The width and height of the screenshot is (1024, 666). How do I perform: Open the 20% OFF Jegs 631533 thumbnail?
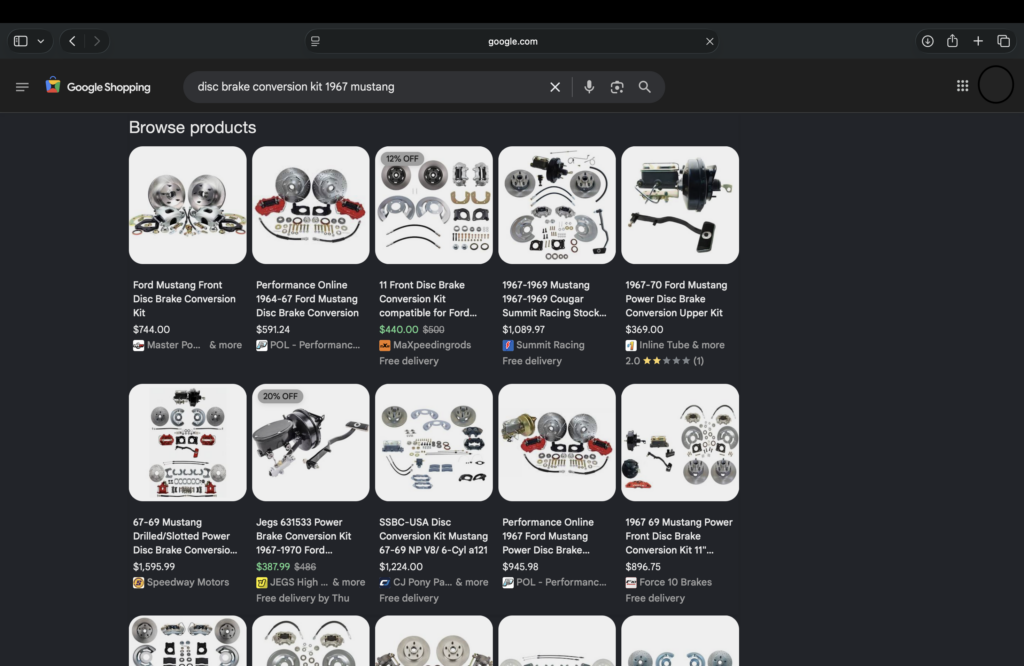click(311, 443)
